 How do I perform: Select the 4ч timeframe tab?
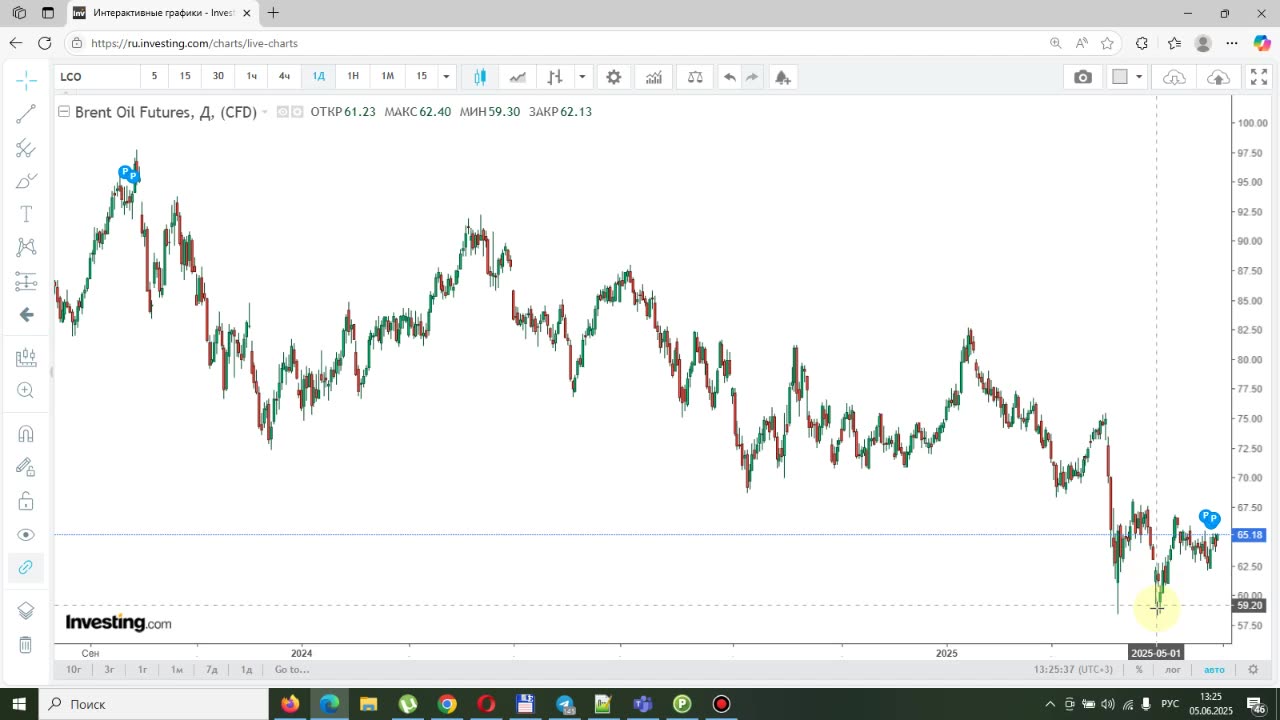[285, 76]
